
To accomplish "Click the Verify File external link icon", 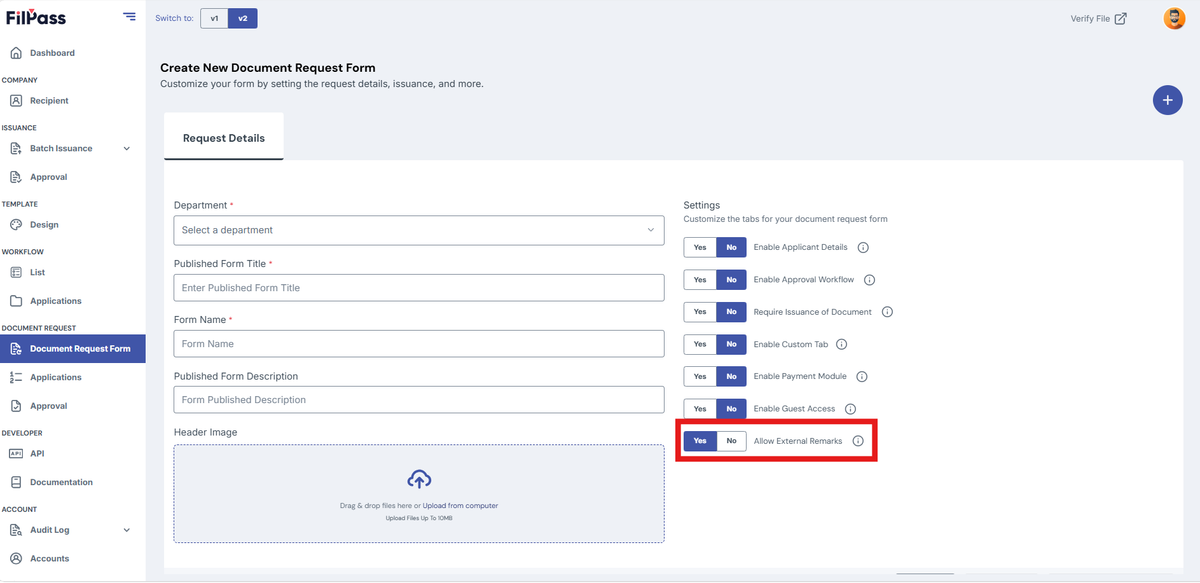I will [1121, 18].
